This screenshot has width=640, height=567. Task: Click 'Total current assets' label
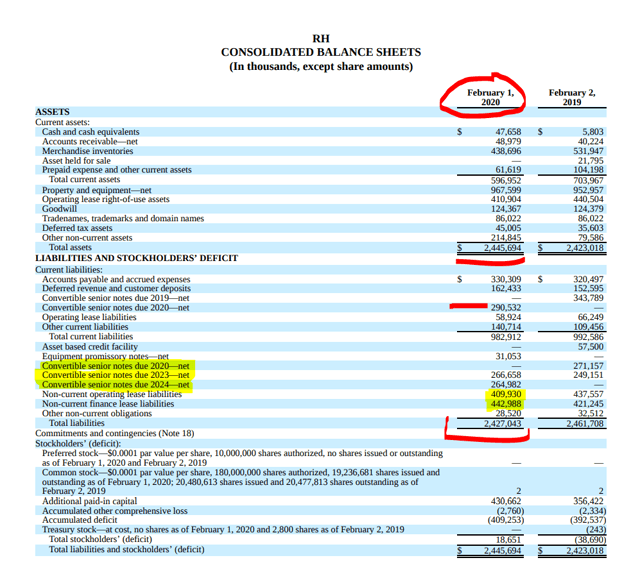(x=84, y=180)
